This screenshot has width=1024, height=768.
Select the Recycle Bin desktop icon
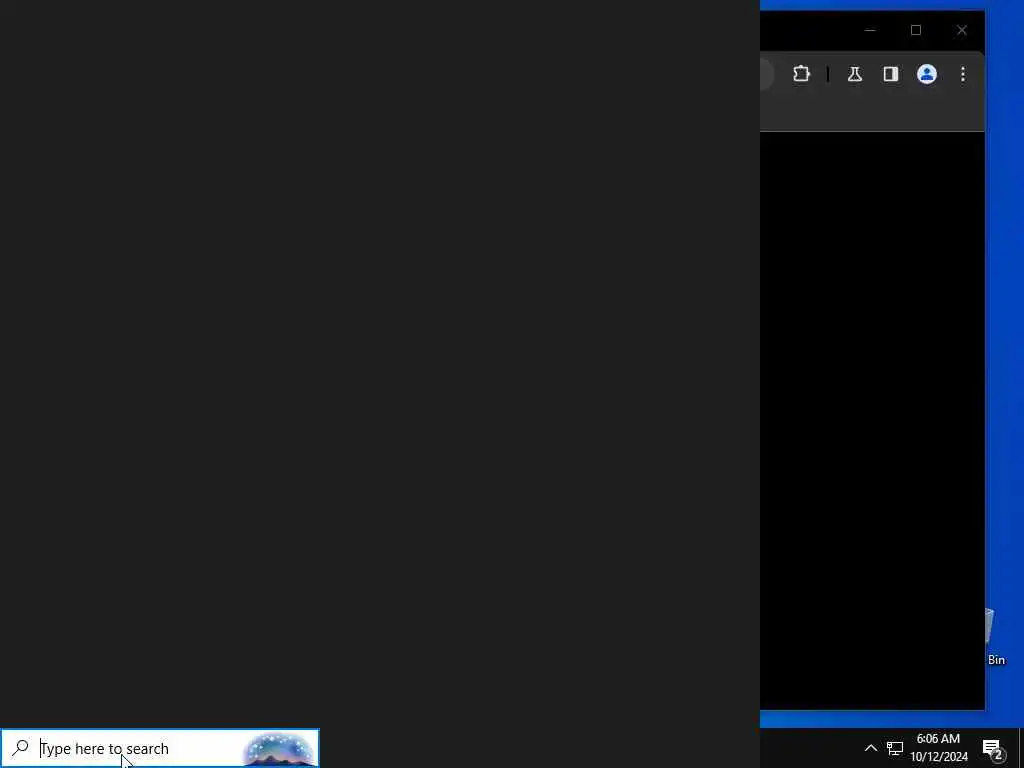coord(995,637)
